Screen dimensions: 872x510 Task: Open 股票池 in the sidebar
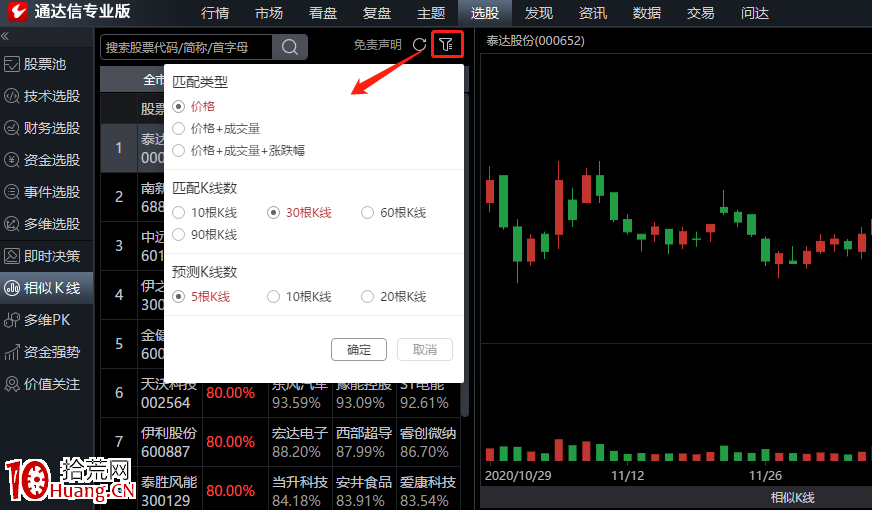(46, 64)
